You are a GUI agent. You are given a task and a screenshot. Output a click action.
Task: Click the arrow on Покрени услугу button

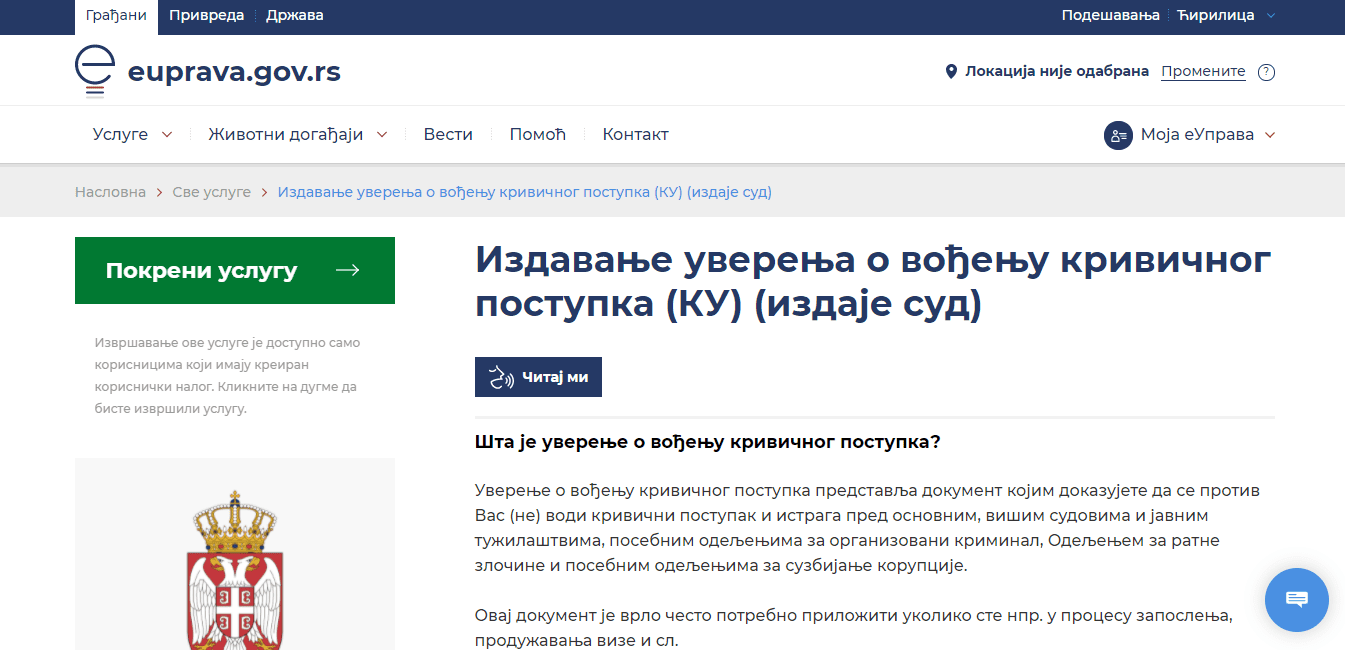pos(347,270)
